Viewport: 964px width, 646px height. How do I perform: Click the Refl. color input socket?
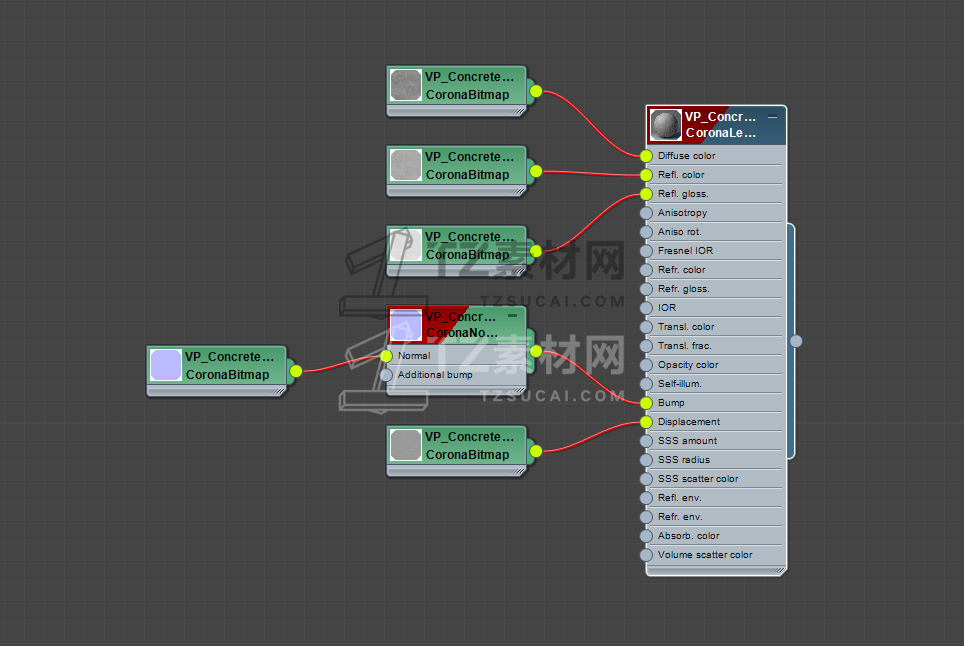[x=646, y=175]
